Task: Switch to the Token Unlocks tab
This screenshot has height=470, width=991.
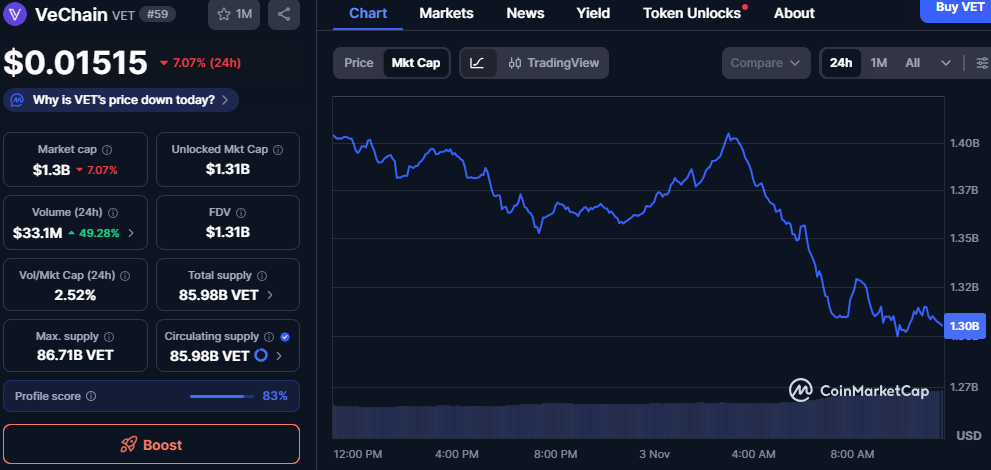Action: click(x=692, y=13)
